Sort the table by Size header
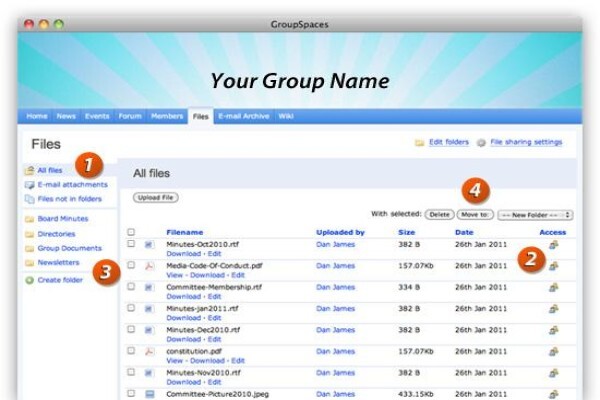Viewport: 600px width, 400px height. (x=406, y=232)
